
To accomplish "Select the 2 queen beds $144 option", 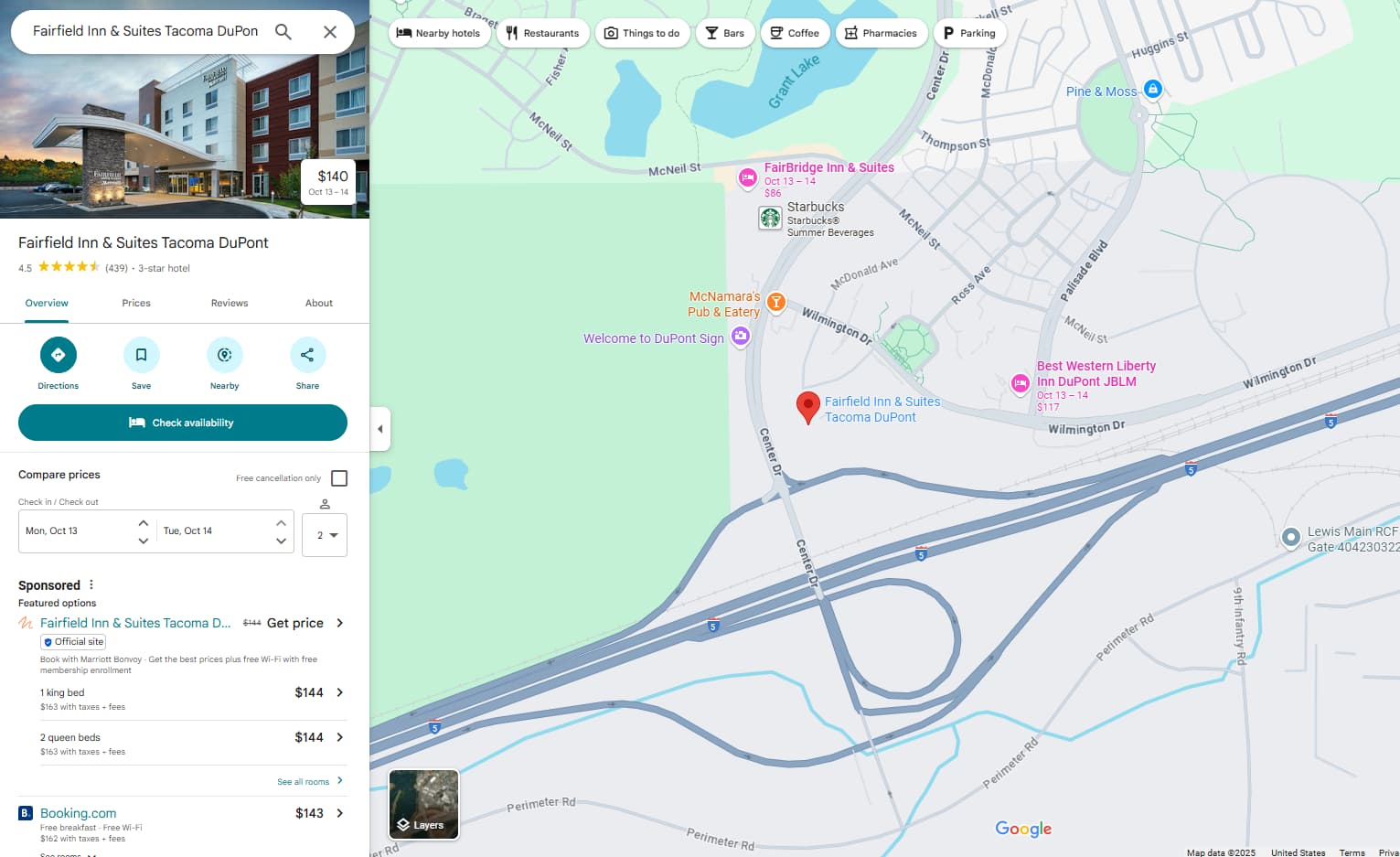I will pyautogui.click(x=193, y=744).
